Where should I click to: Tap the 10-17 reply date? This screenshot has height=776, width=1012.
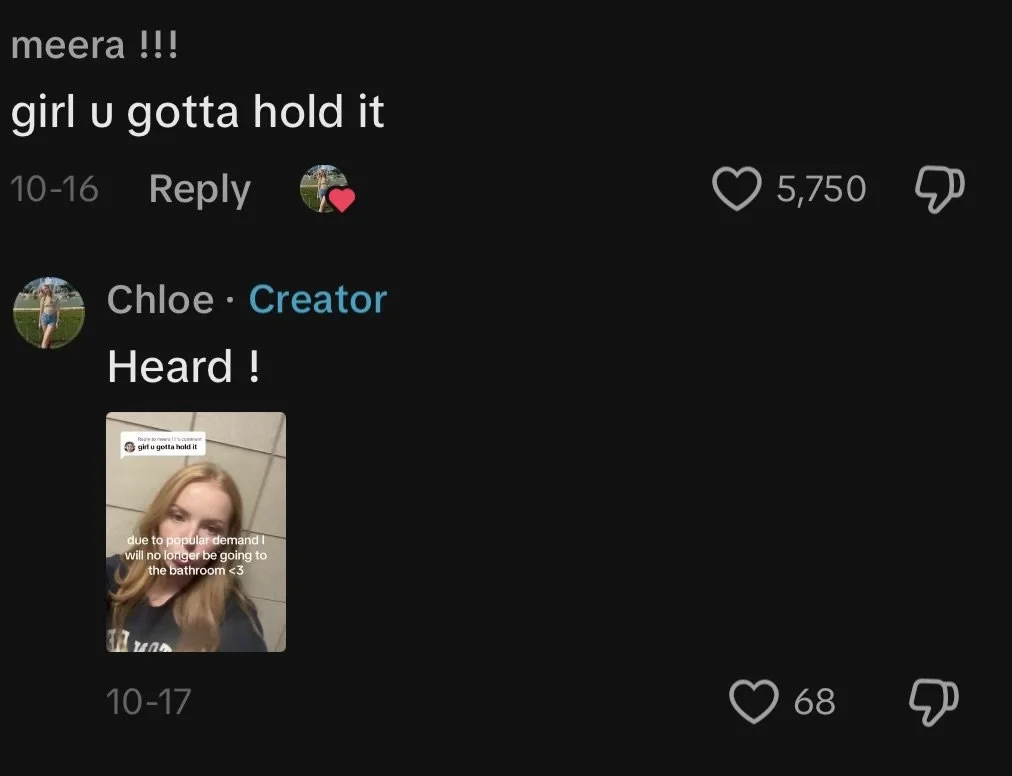coord(148,702)
